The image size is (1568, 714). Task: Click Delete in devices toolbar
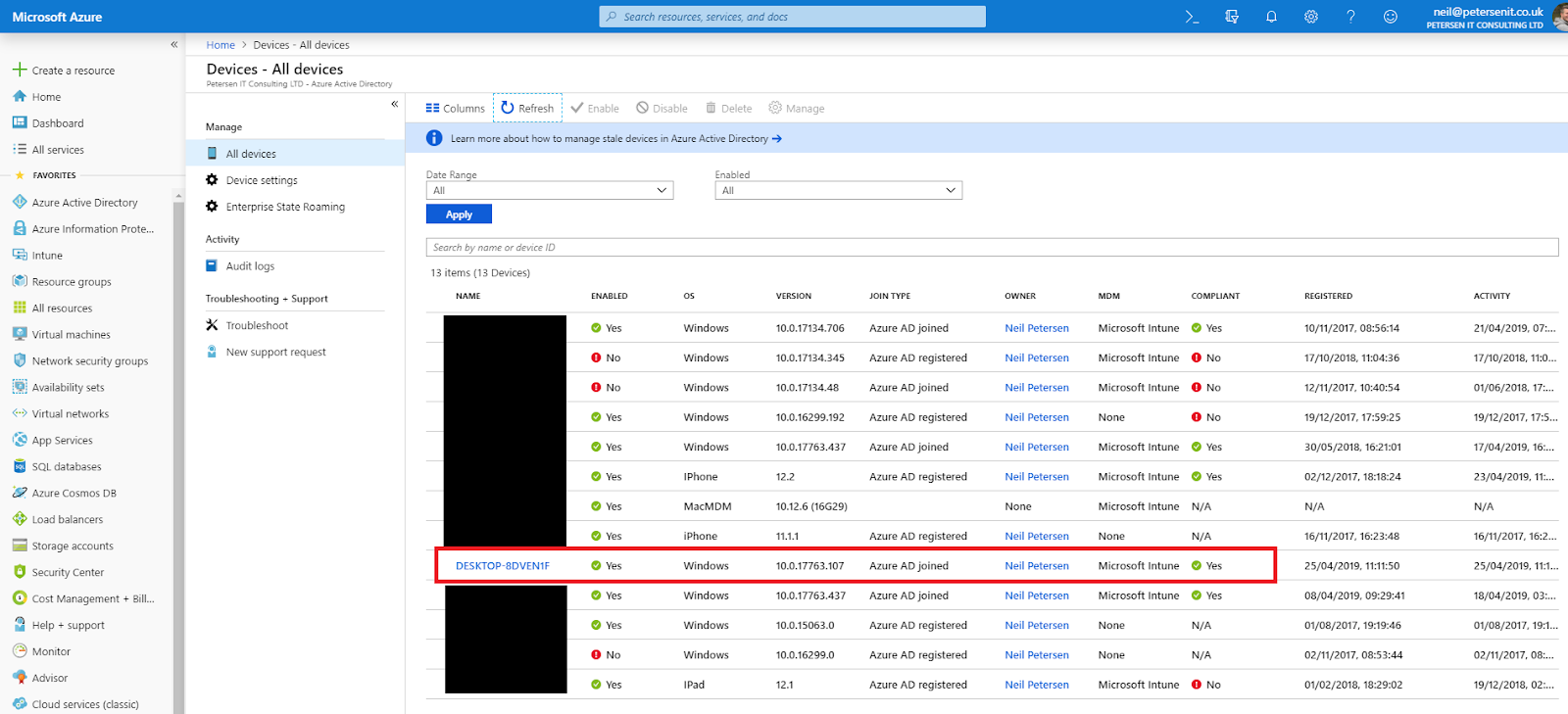[729, 109]
